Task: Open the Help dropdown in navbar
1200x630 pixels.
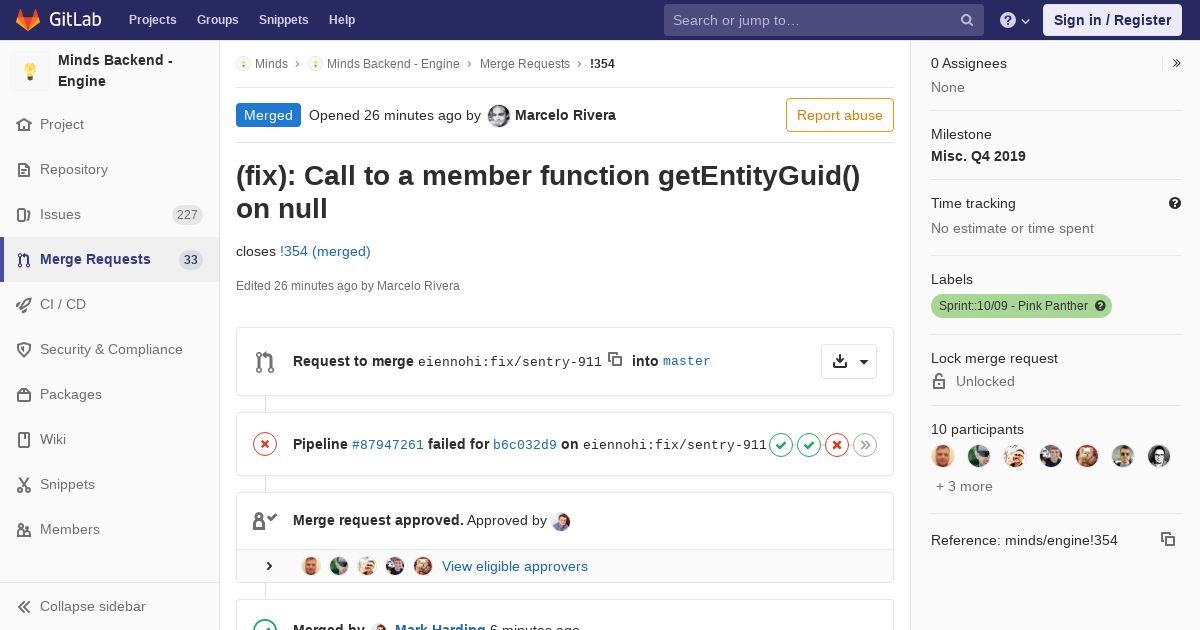Action: (1015, 20)
